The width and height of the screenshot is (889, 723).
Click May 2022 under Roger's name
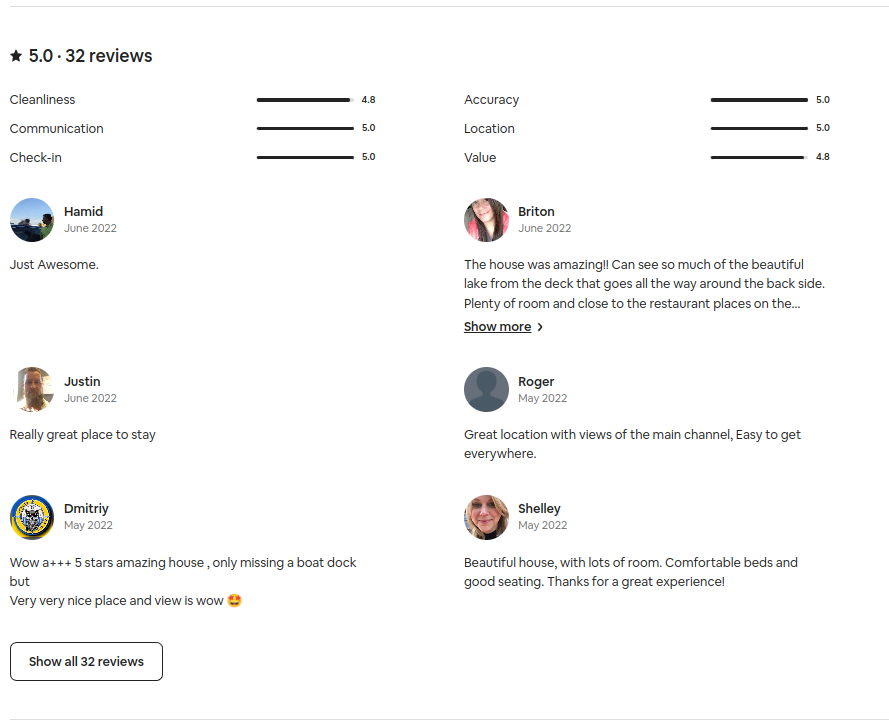tap(542, 398)
